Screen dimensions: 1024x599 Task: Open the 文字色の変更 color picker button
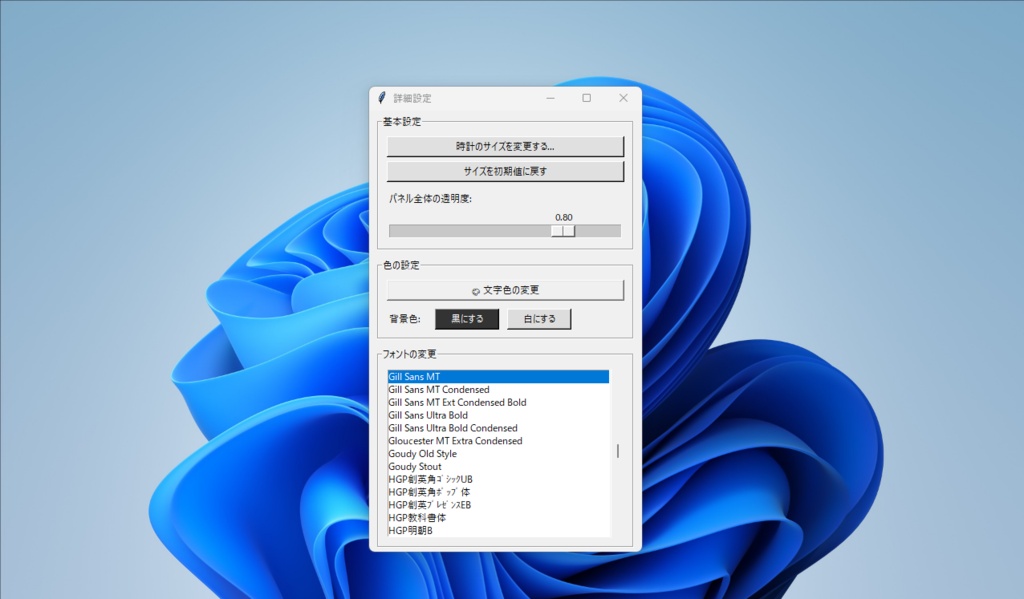click(x=505, y=290)
